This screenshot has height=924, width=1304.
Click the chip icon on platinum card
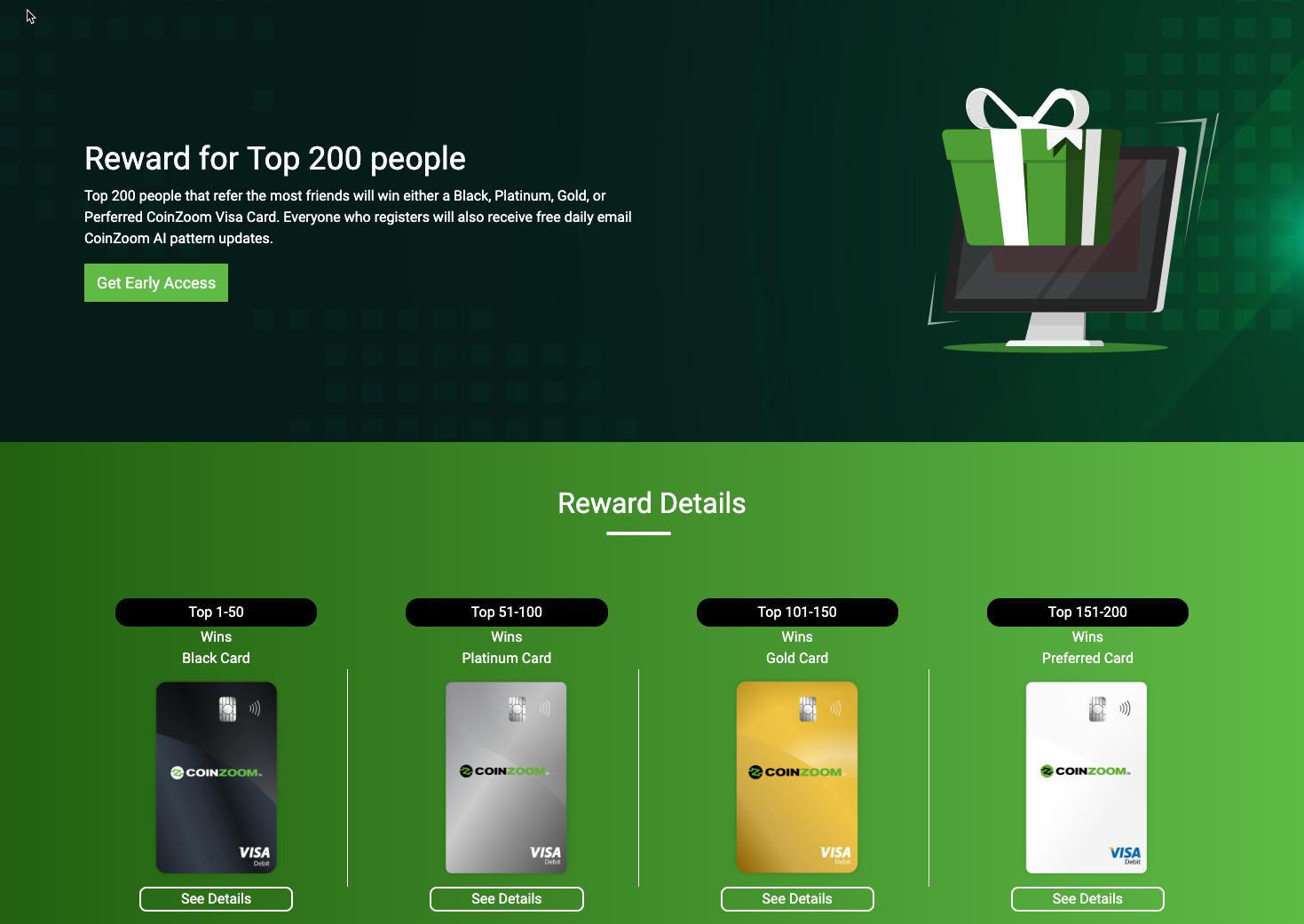(x=518, y=709)
